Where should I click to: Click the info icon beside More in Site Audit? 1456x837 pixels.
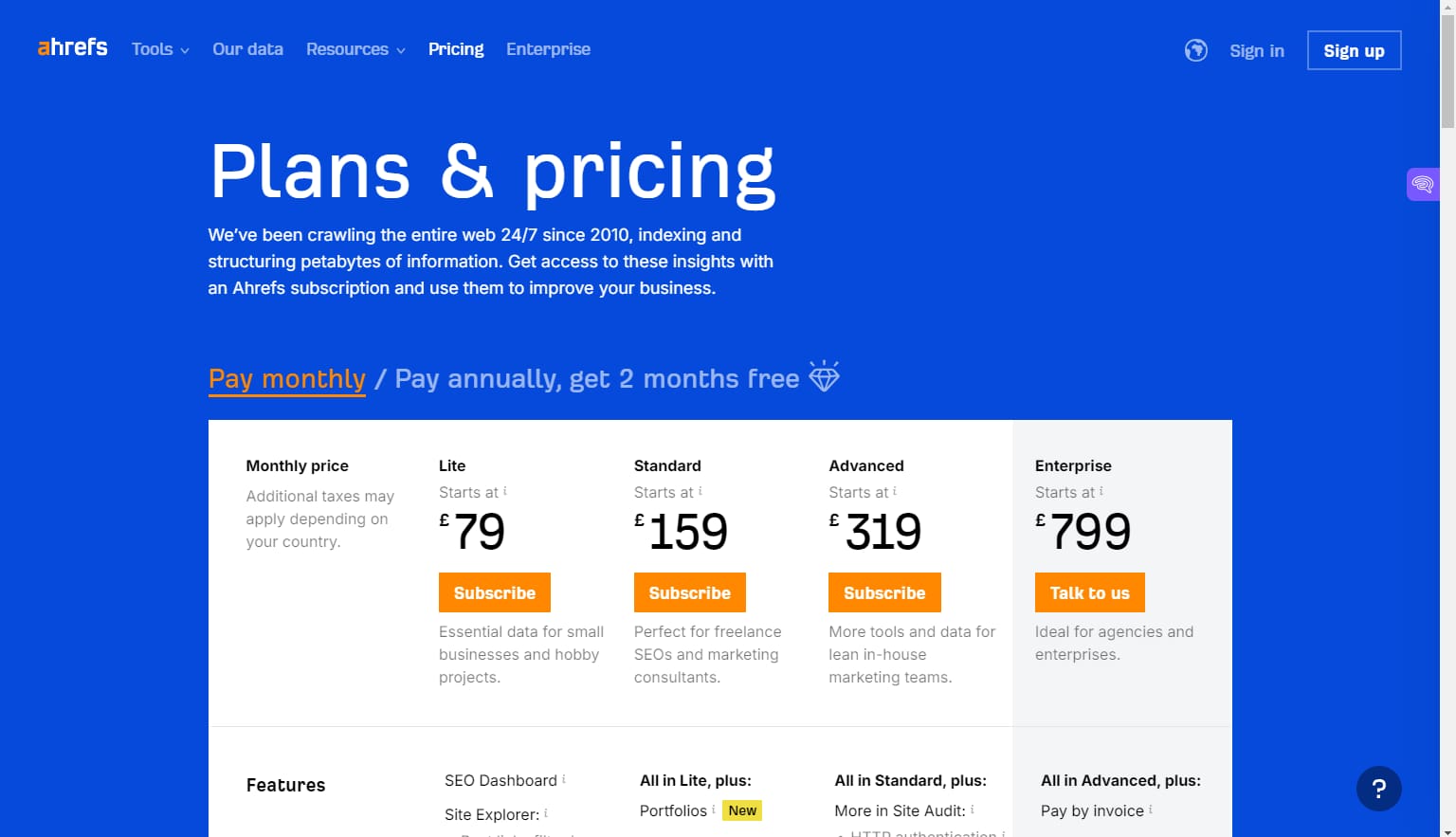(974, 810)
